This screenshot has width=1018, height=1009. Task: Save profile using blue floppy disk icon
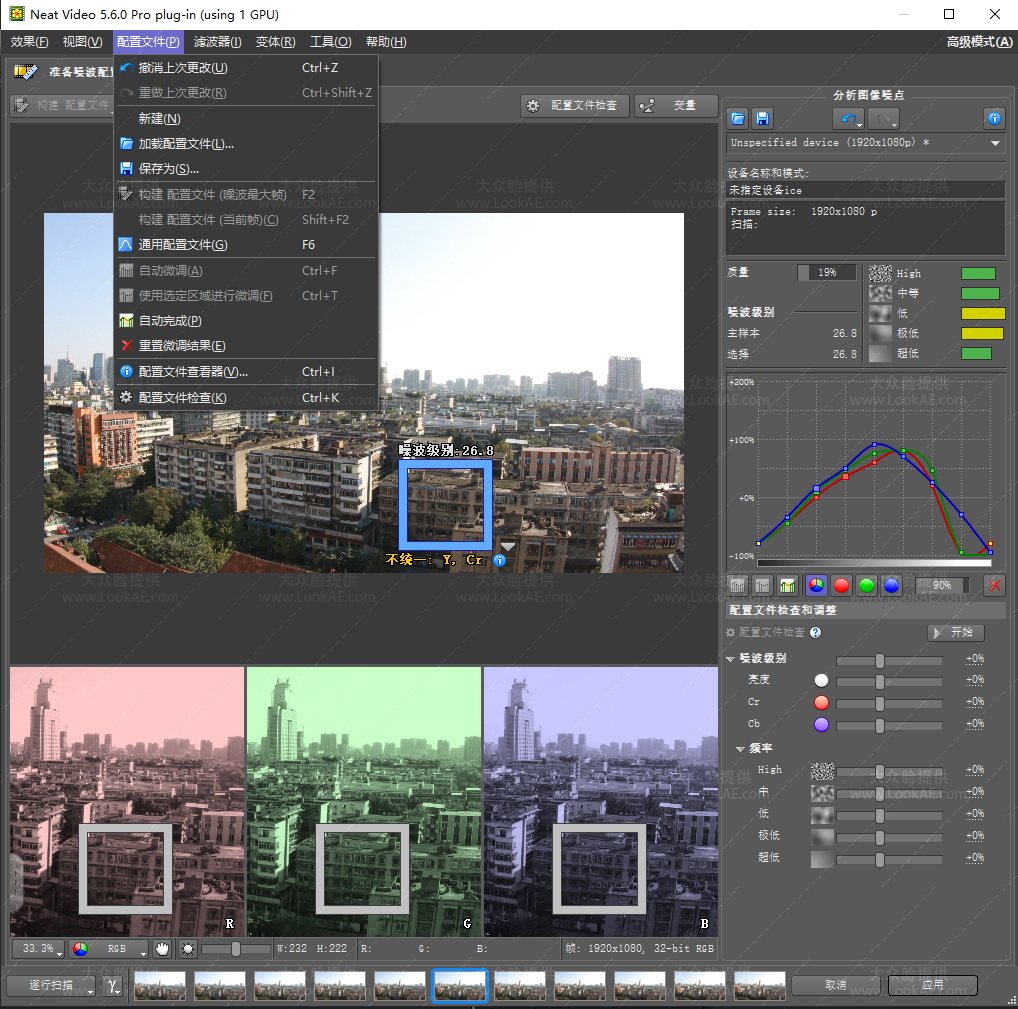(x=762, y=118)
